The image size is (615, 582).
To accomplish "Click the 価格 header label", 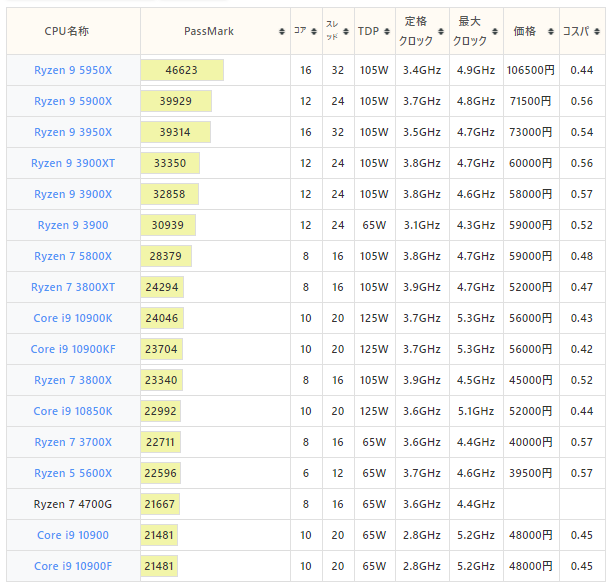I will point(525,31).
